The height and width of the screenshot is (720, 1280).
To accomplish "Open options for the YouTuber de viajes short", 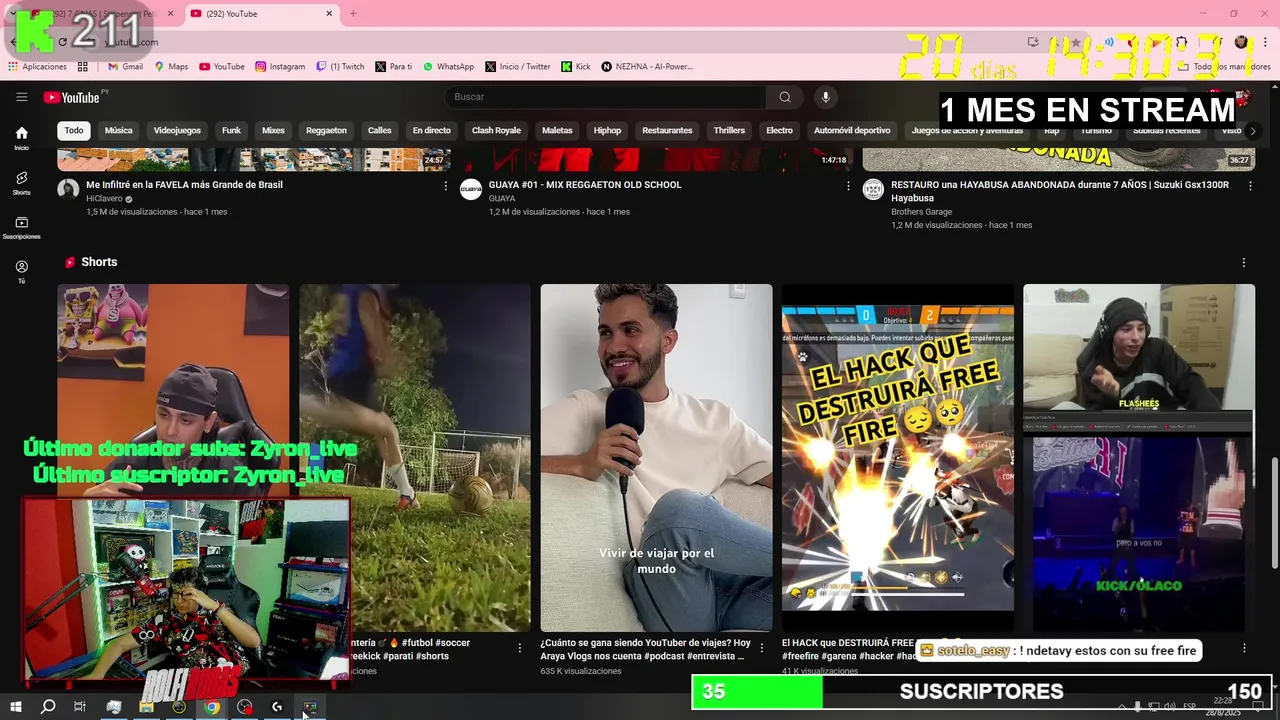I will 761,648.
